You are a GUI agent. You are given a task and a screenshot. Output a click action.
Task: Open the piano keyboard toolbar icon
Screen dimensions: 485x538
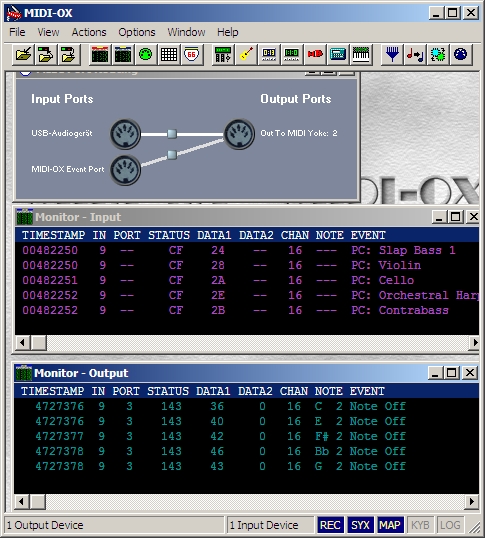tap(361, 54)
